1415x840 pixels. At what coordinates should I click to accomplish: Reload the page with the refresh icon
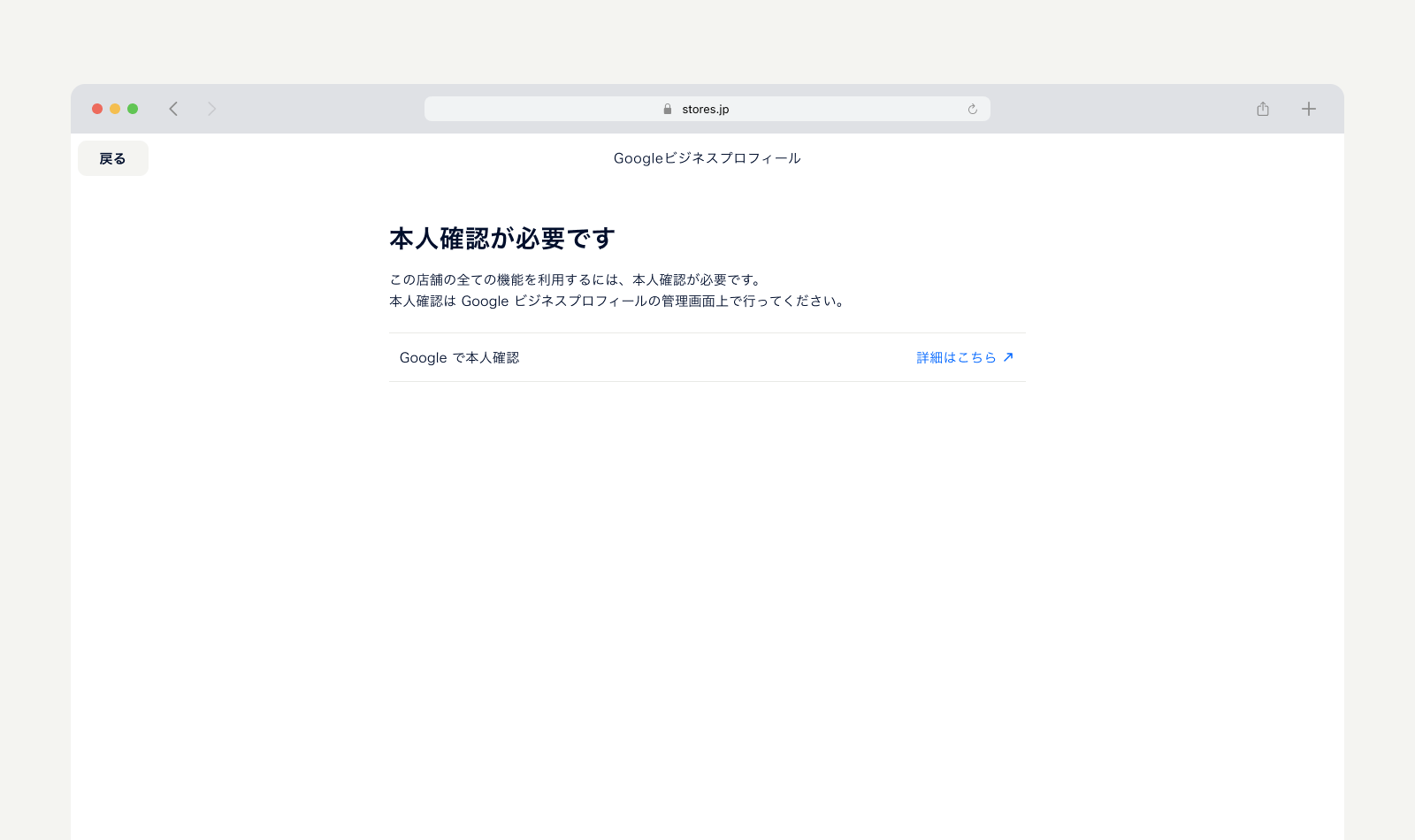[972, 109]
